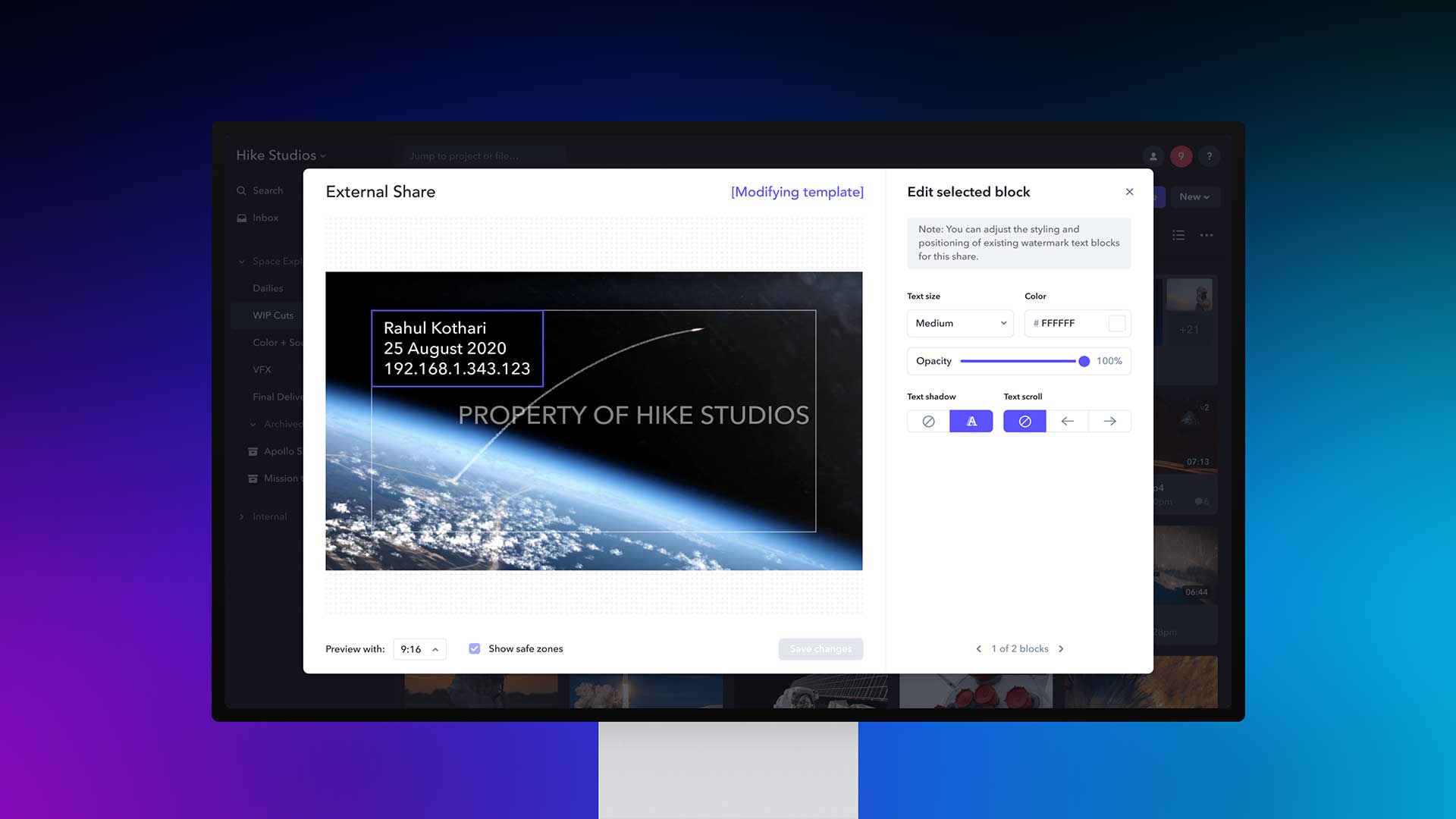
Task: Enable the Text shadow 'A' option
Action: [x=971, y=421]
